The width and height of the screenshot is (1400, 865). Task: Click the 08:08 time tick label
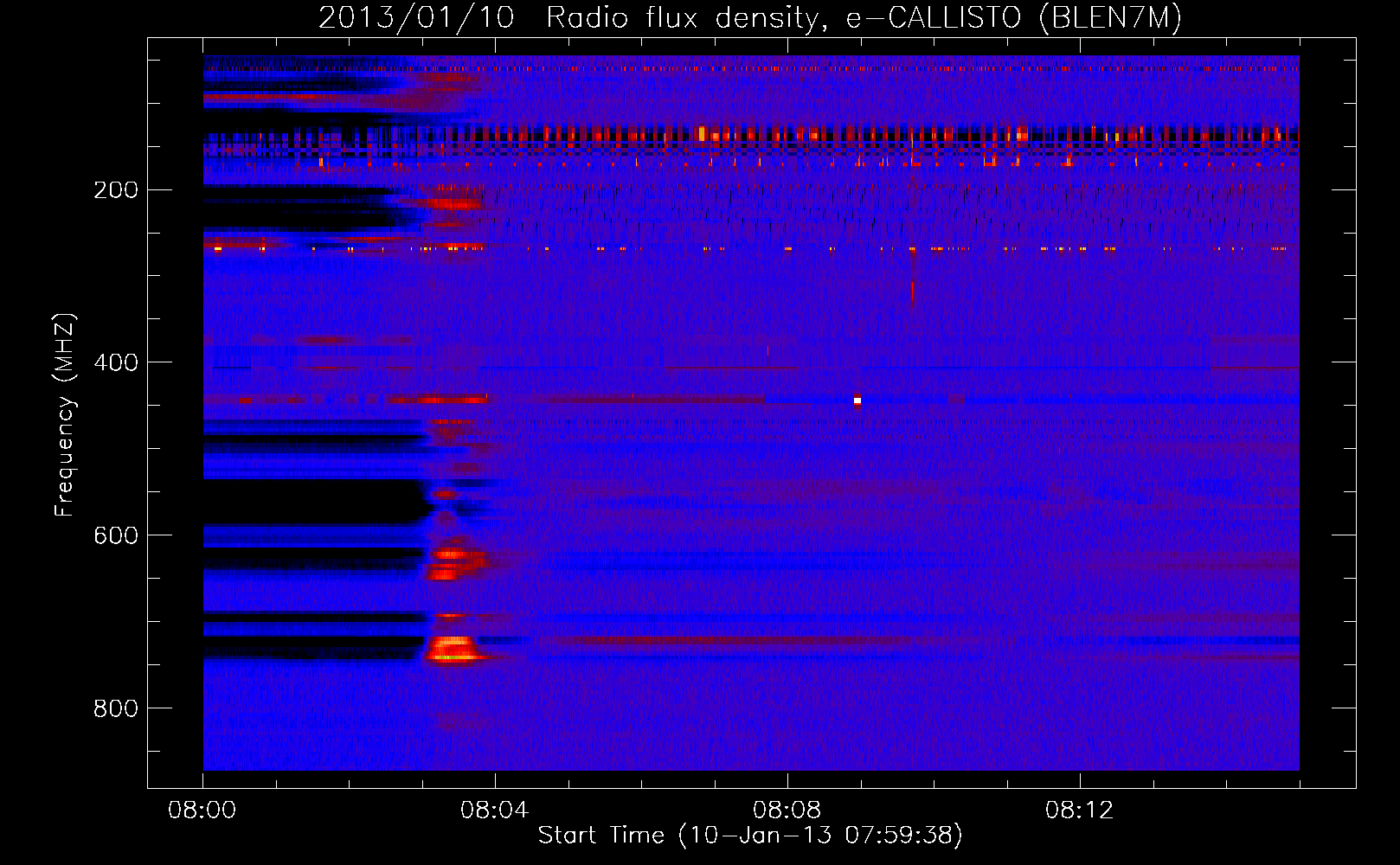point(787,811)
